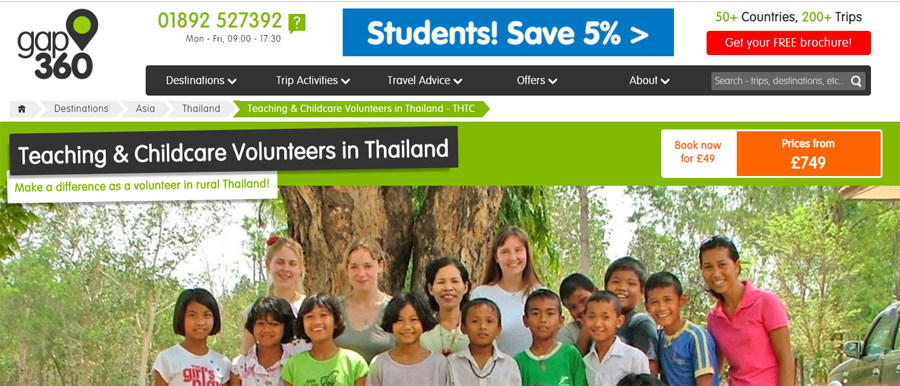This screenshot has height=386, width=900.
Task: Expand the Destinations dropdown menu
Action: click(201, 80)
